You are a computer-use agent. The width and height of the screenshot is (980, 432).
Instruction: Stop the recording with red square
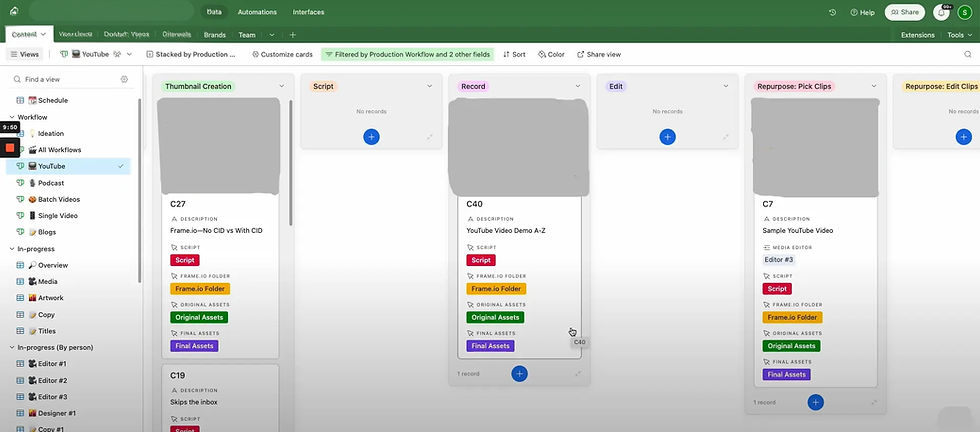click(x=10, y=147)
